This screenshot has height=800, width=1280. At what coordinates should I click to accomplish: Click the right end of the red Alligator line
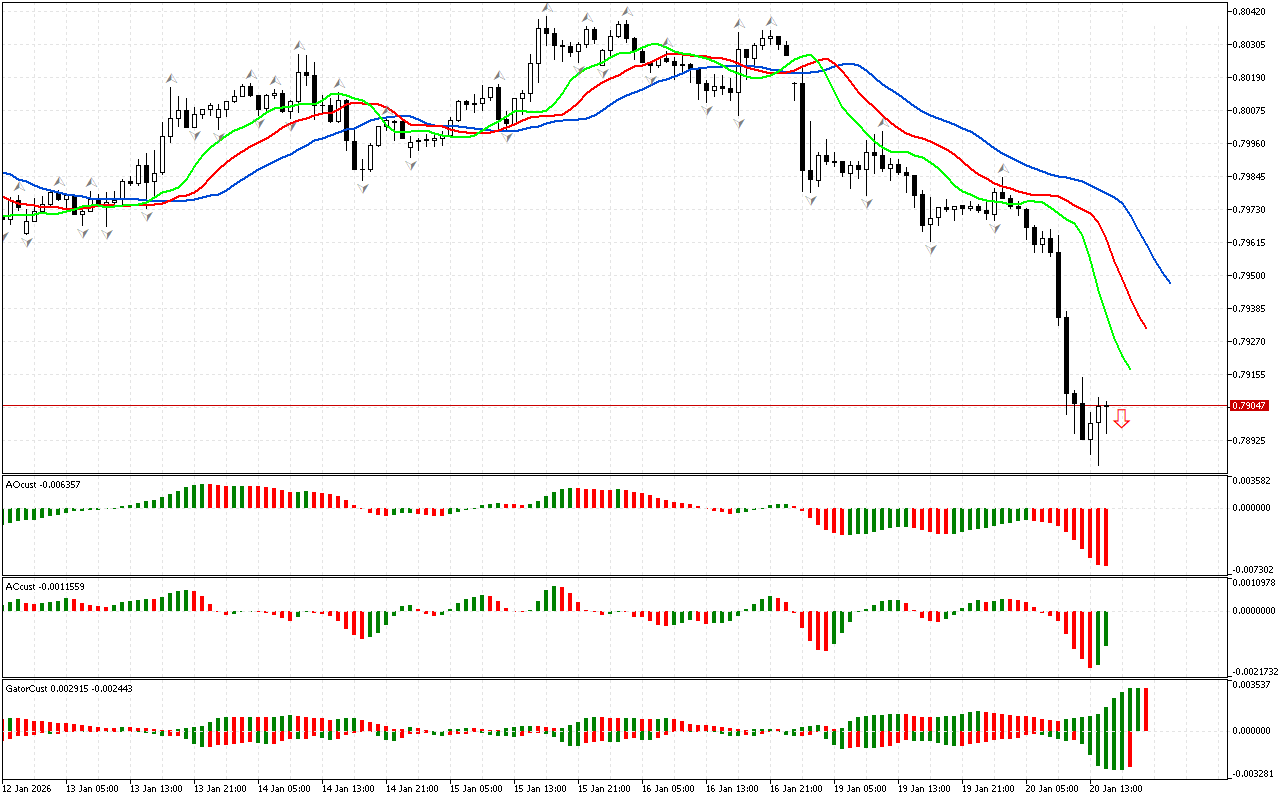pos(1145,326)
